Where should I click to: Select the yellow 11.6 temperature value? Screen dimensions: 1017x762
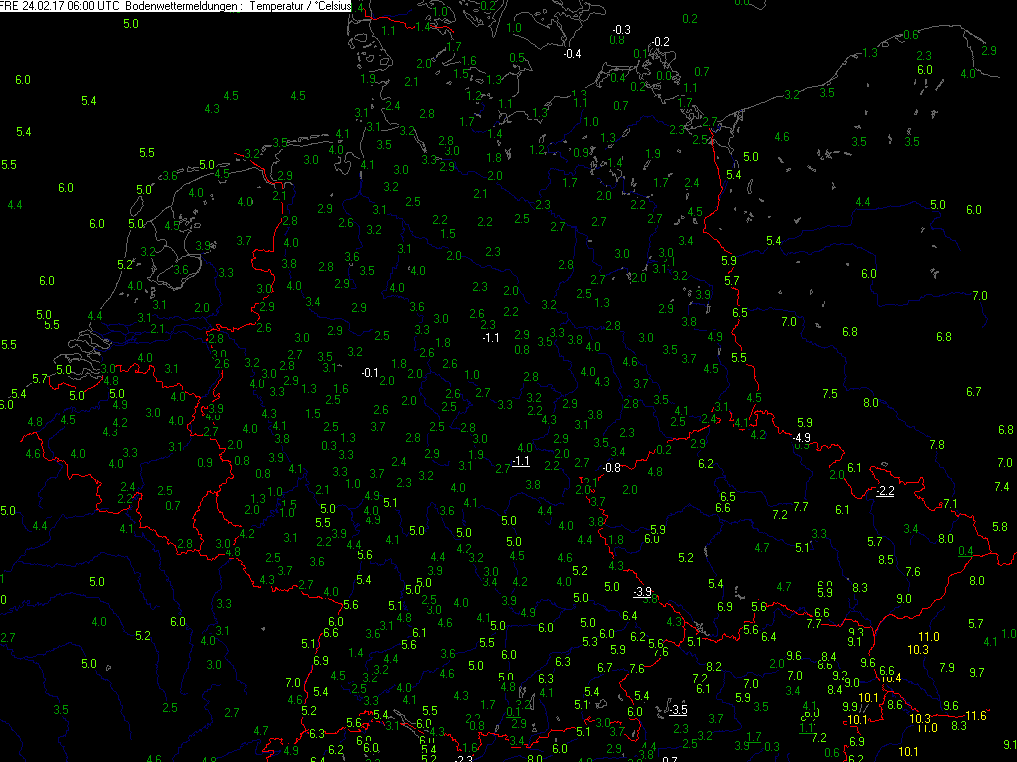pos(976,715)
